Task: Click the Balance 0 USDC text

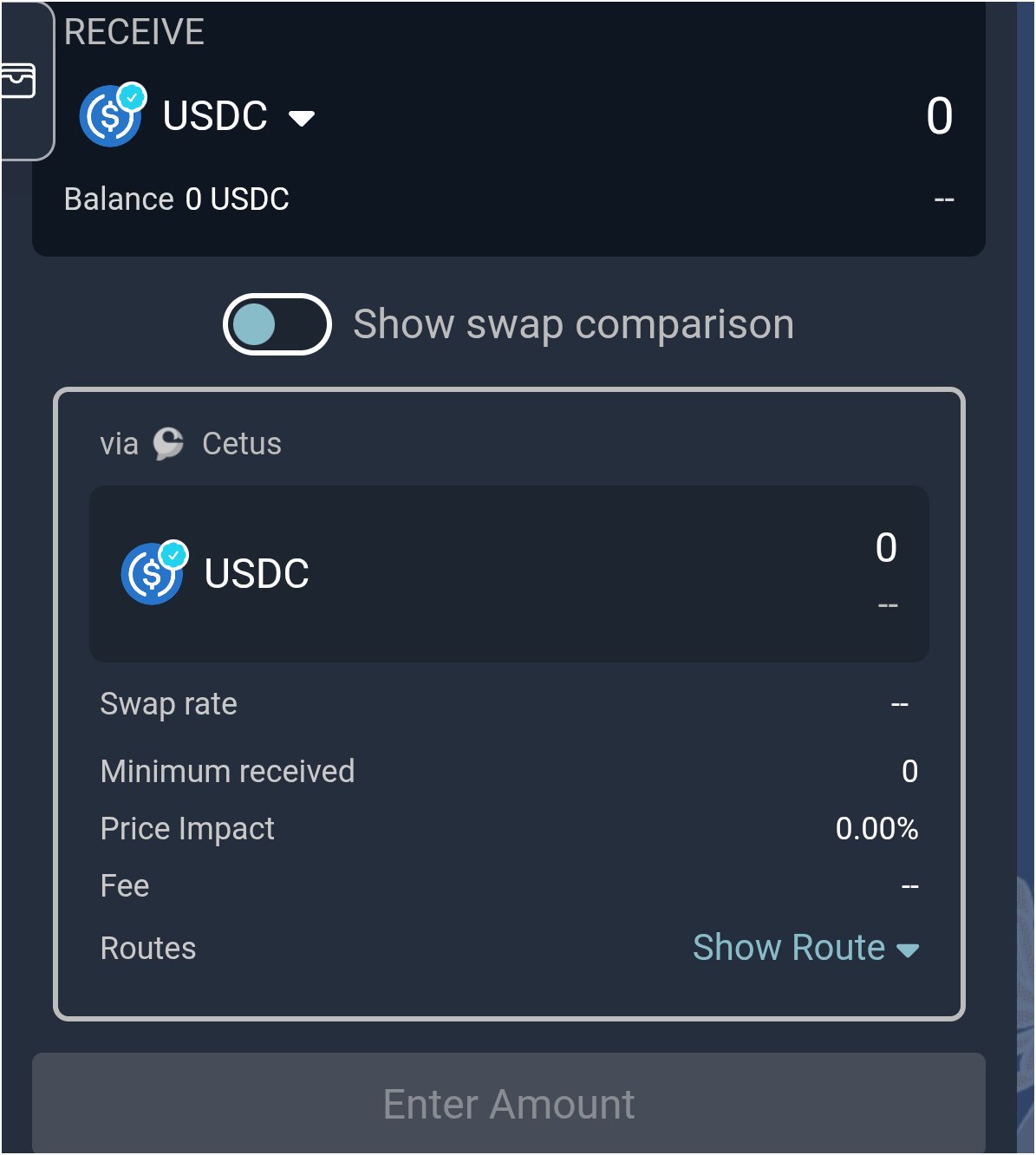Action: tap(176, 199)
